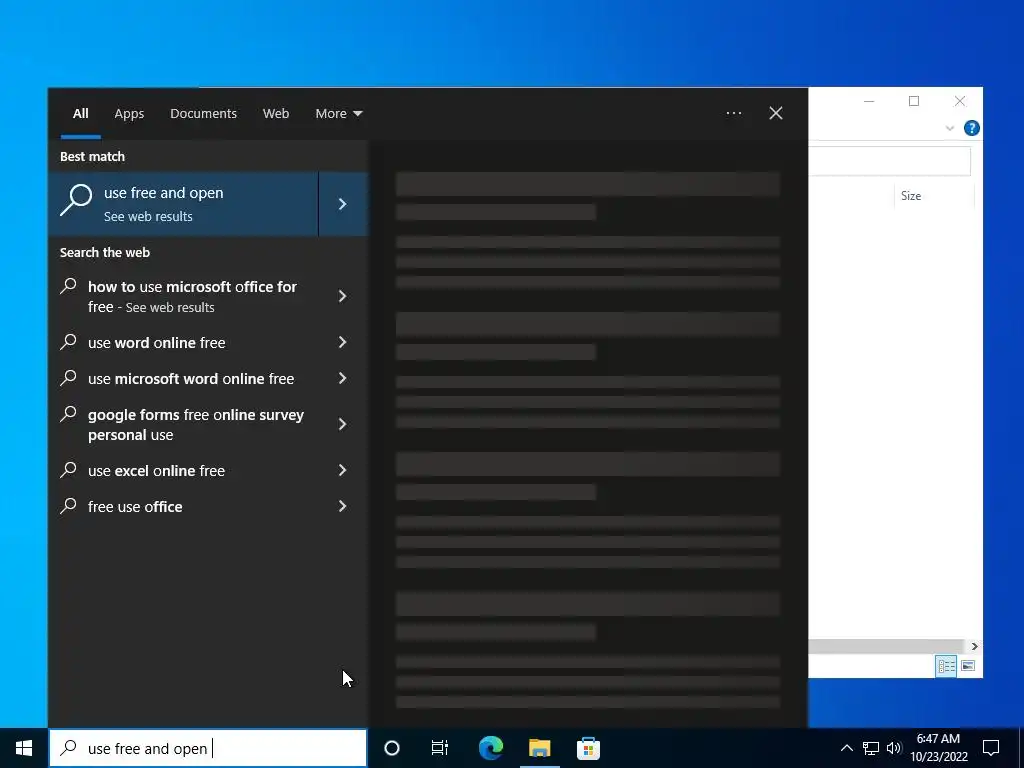Select 'use excel online free' suggestion
This screenshot has height=768, width=1024.
coord(183,470)
